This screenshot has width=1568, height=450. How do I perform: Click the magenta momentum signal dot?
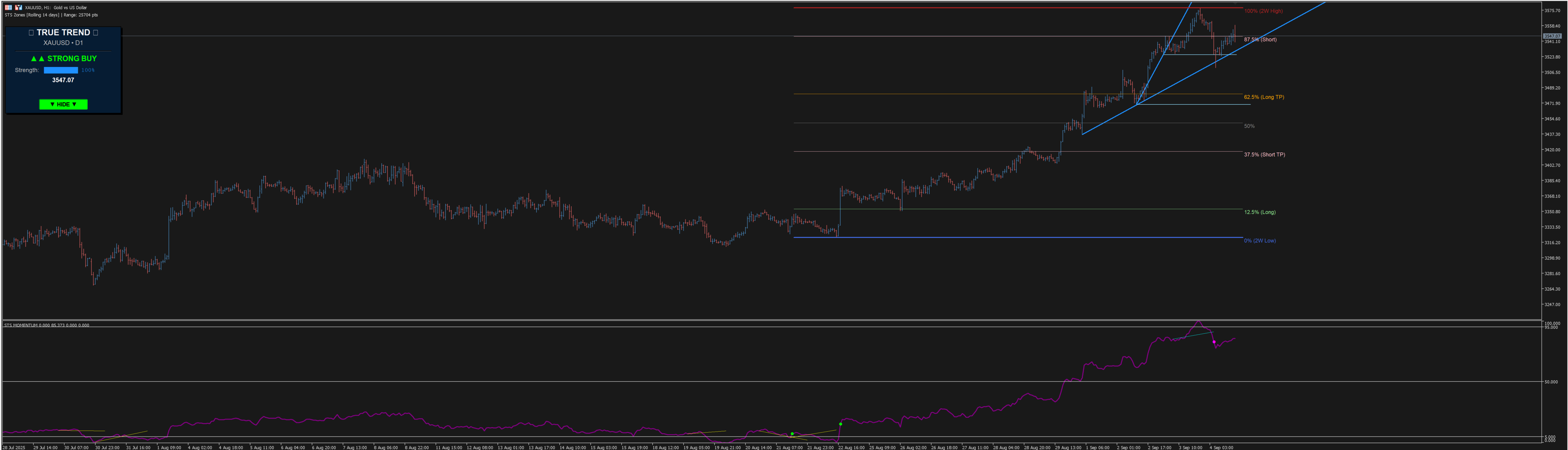[1214, 342]
